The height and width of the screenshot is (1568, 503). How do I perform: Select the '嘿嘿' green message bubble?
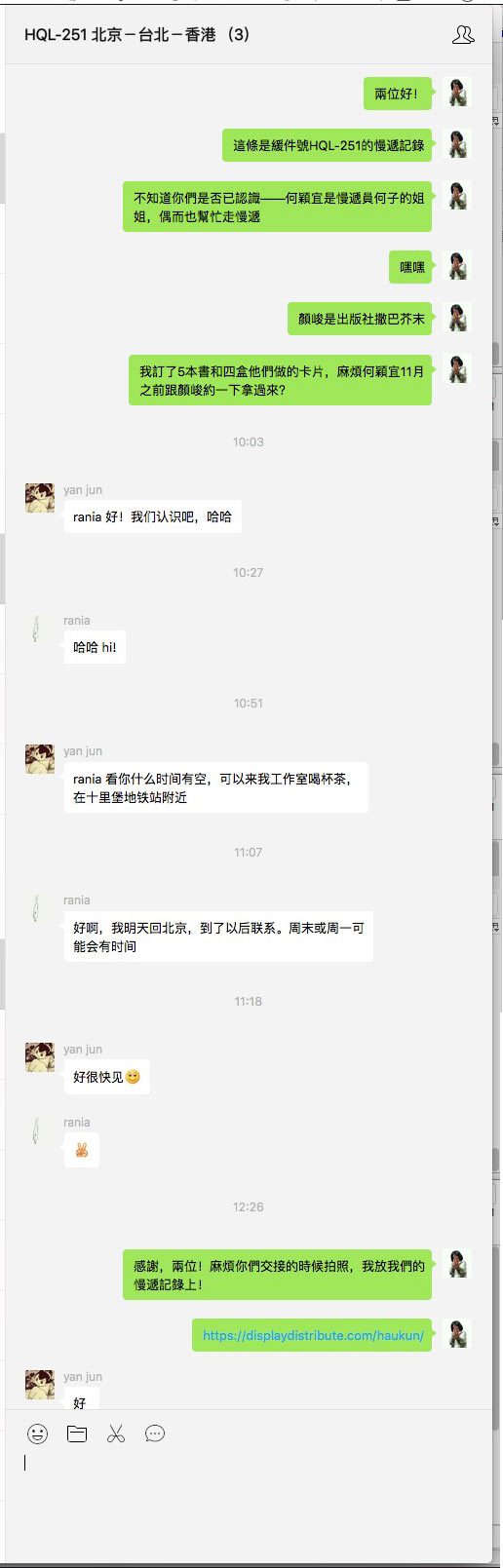(x=412, y=266)
